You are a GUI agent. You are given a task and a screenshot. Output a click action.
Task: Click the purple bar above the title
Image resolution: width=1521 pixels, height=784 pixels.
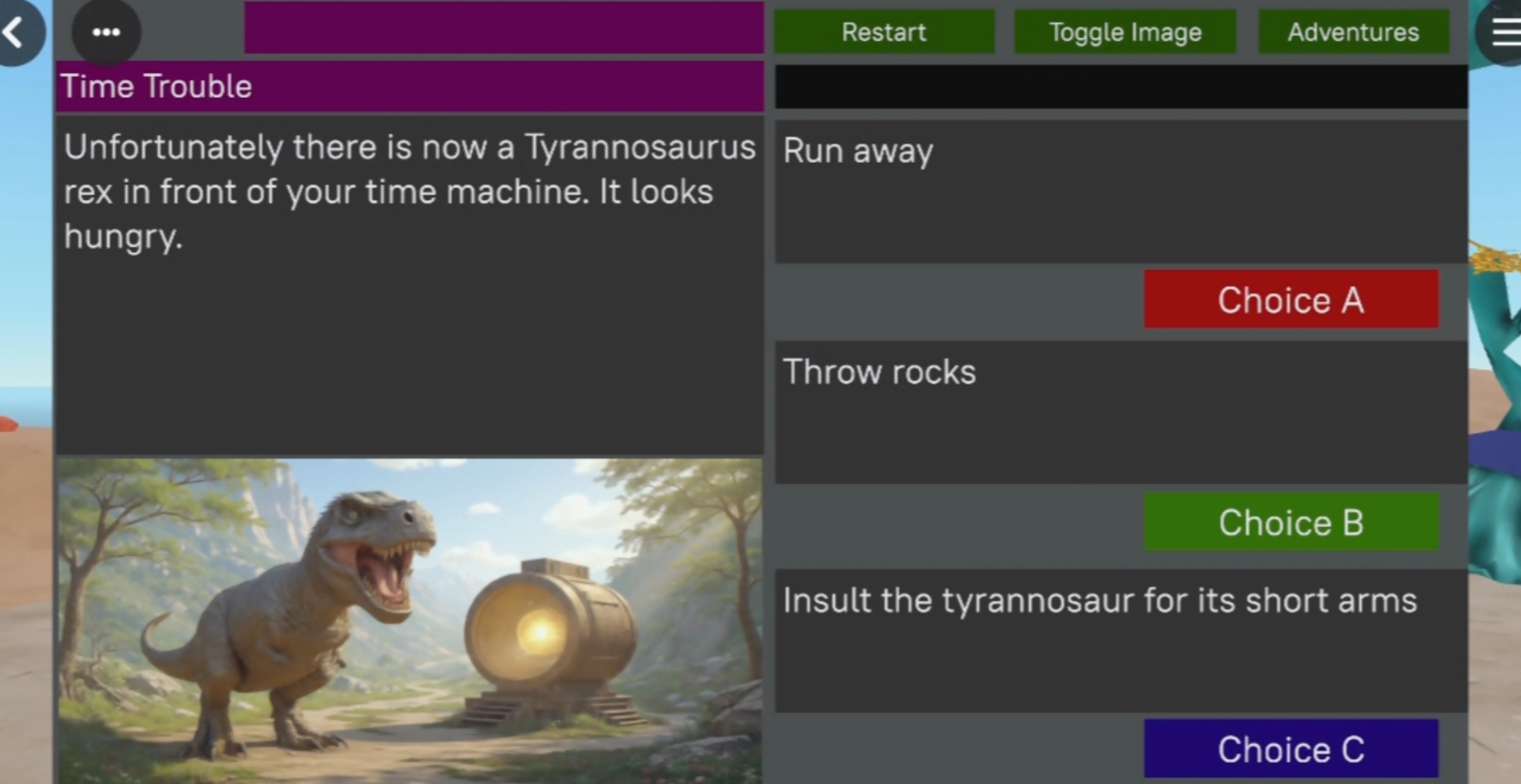pos(503,27)
